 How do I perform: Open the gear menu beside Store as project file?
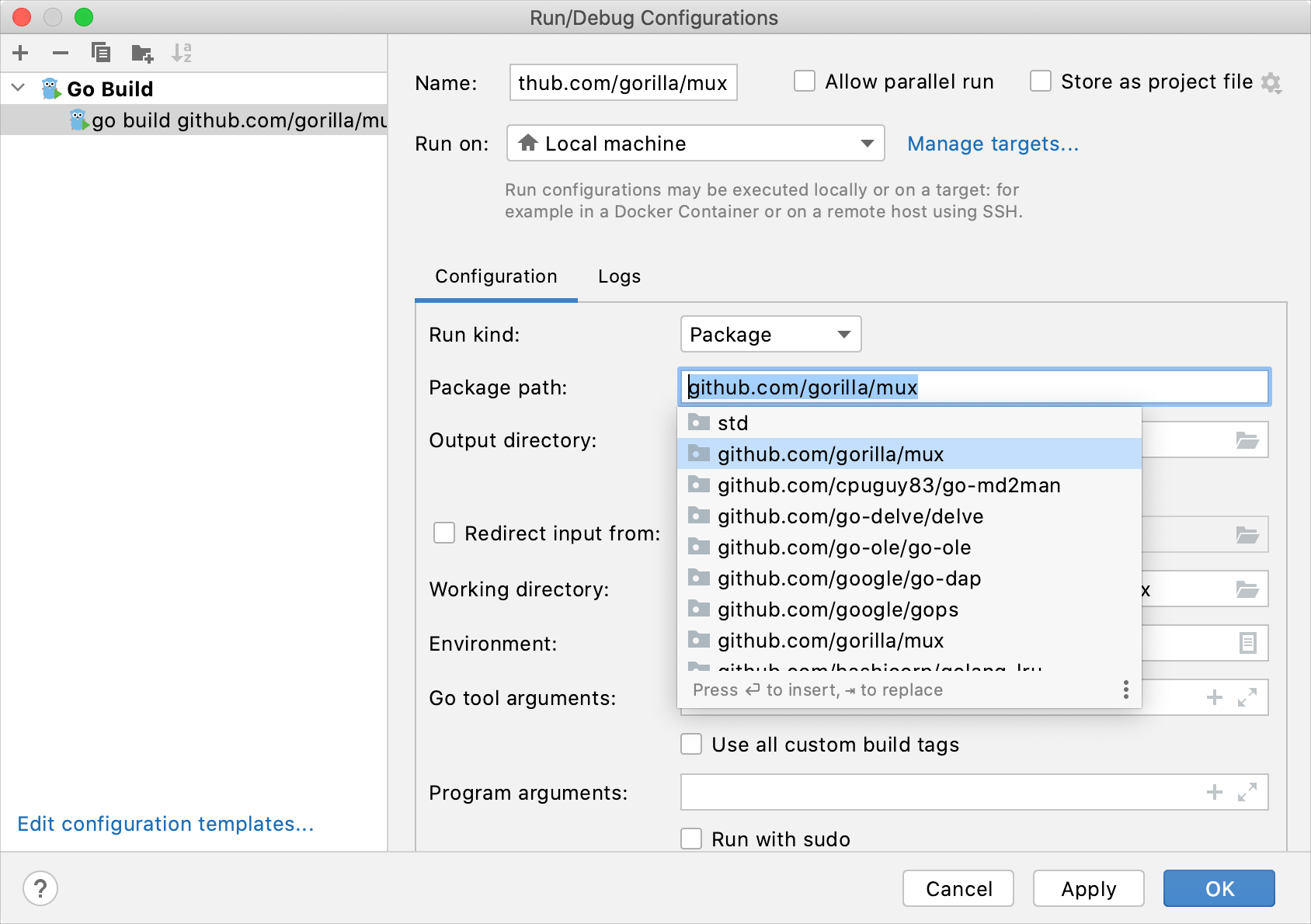coord(1271,82)
